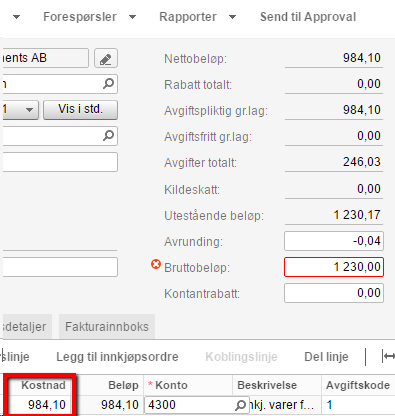Screen dimensions: 395x416
Task: Click the Kostnad cell value 984,10
Action: point(47,405)
